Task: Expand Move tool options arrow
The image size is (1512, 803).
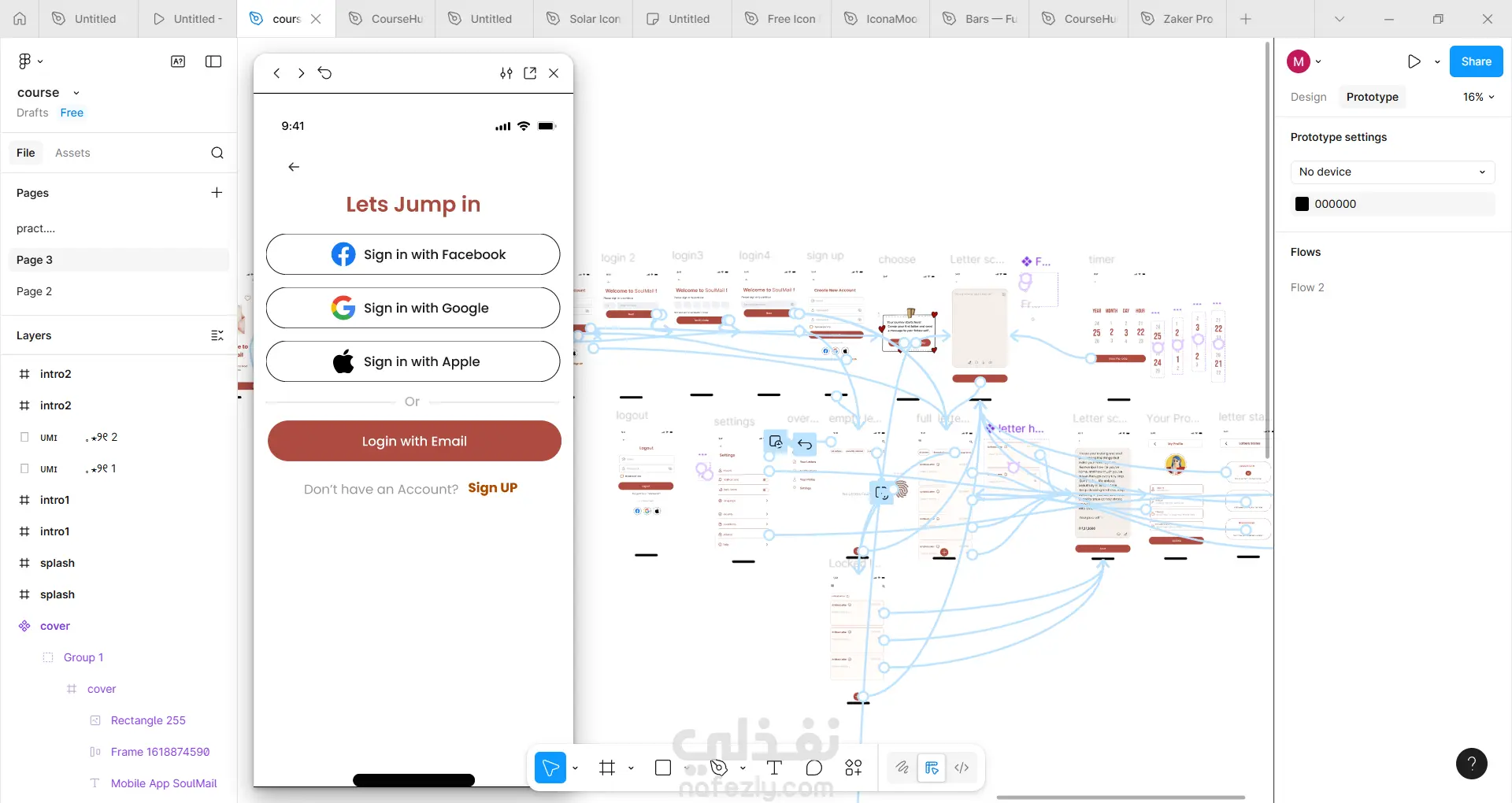Action: click(x=575, y=768)
